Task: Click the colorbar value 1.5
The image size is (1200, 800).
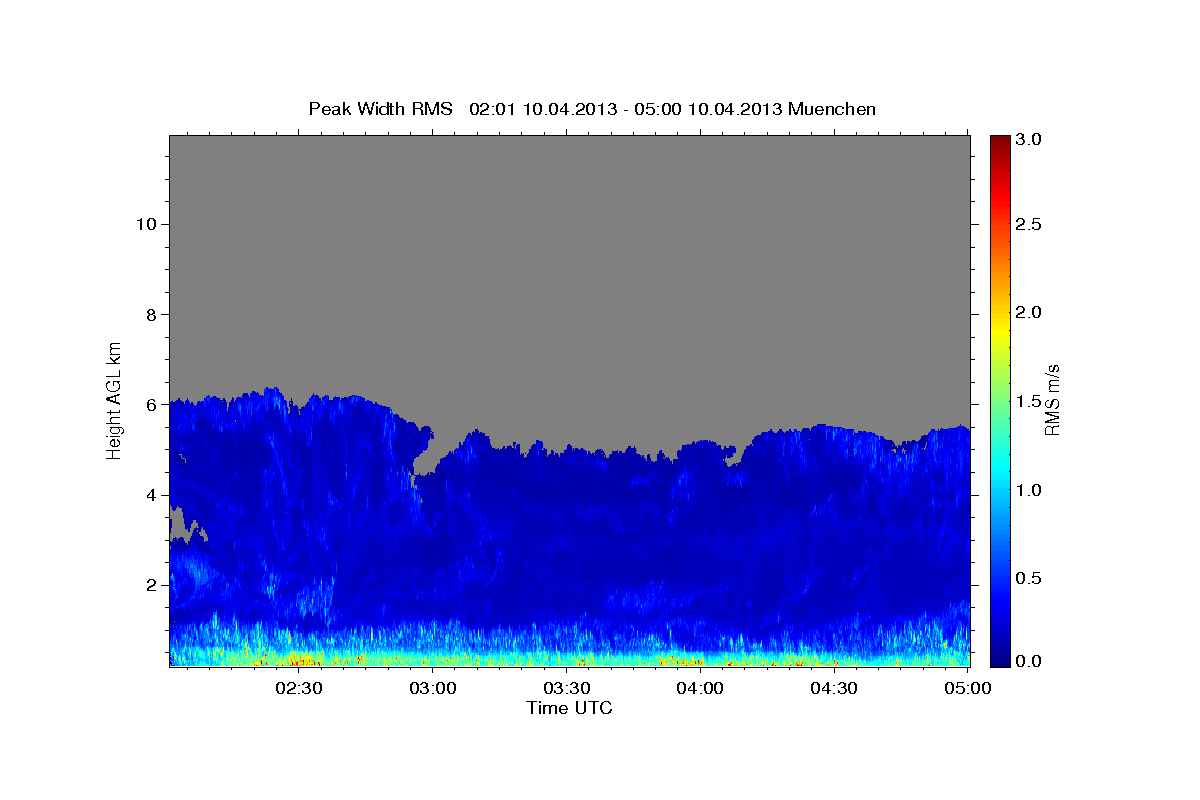Action: tap(1030, 401)
